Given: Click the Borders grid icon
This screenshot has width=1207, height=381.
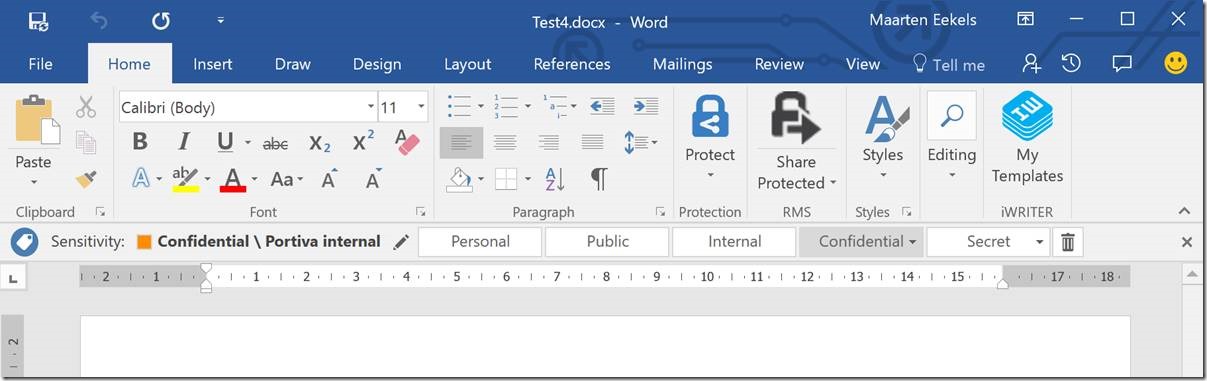Looking at the screenshot, I should pyautogui.click(x=507, y=179).
